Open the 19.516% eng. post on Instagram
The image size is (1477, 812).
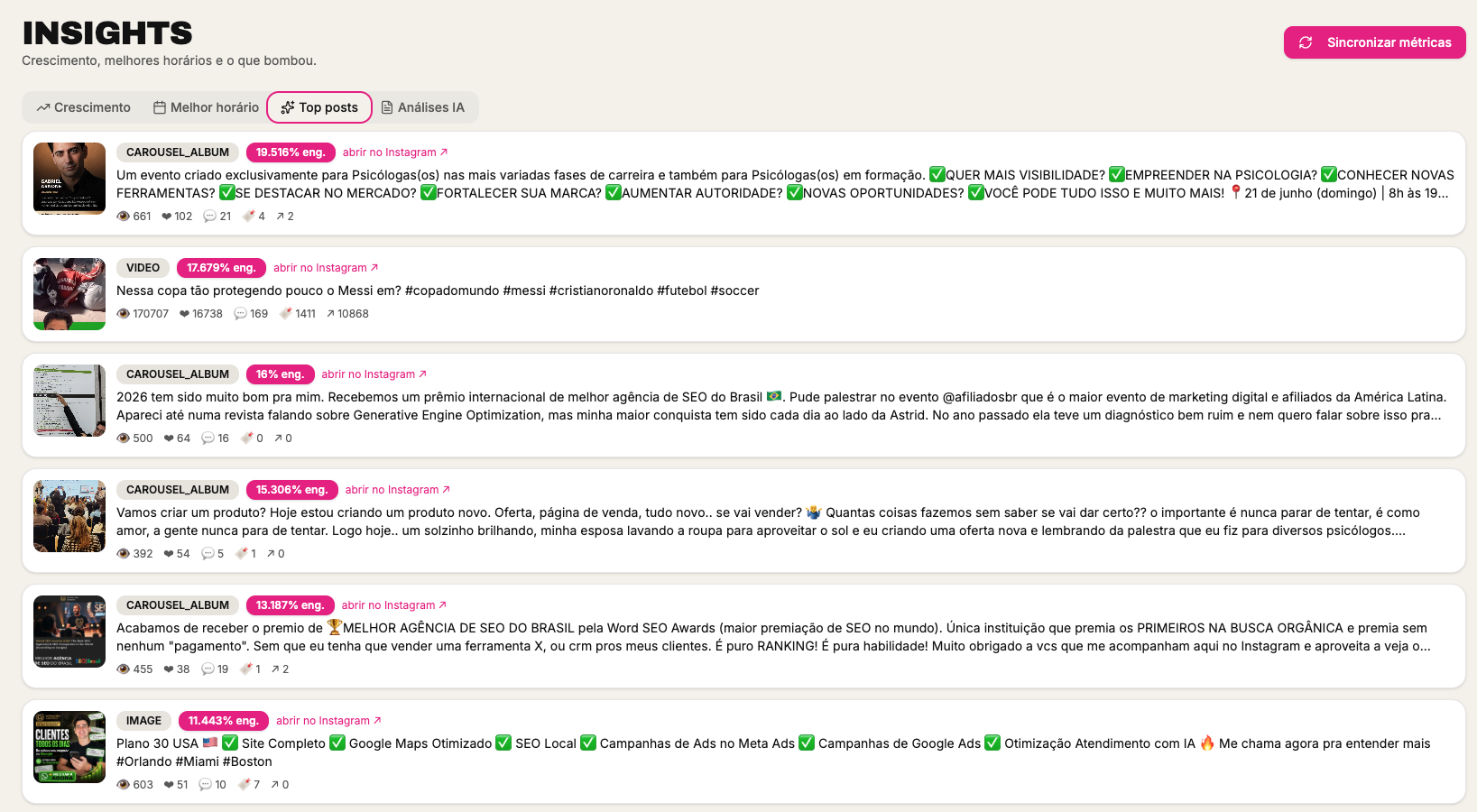(395, 152)
